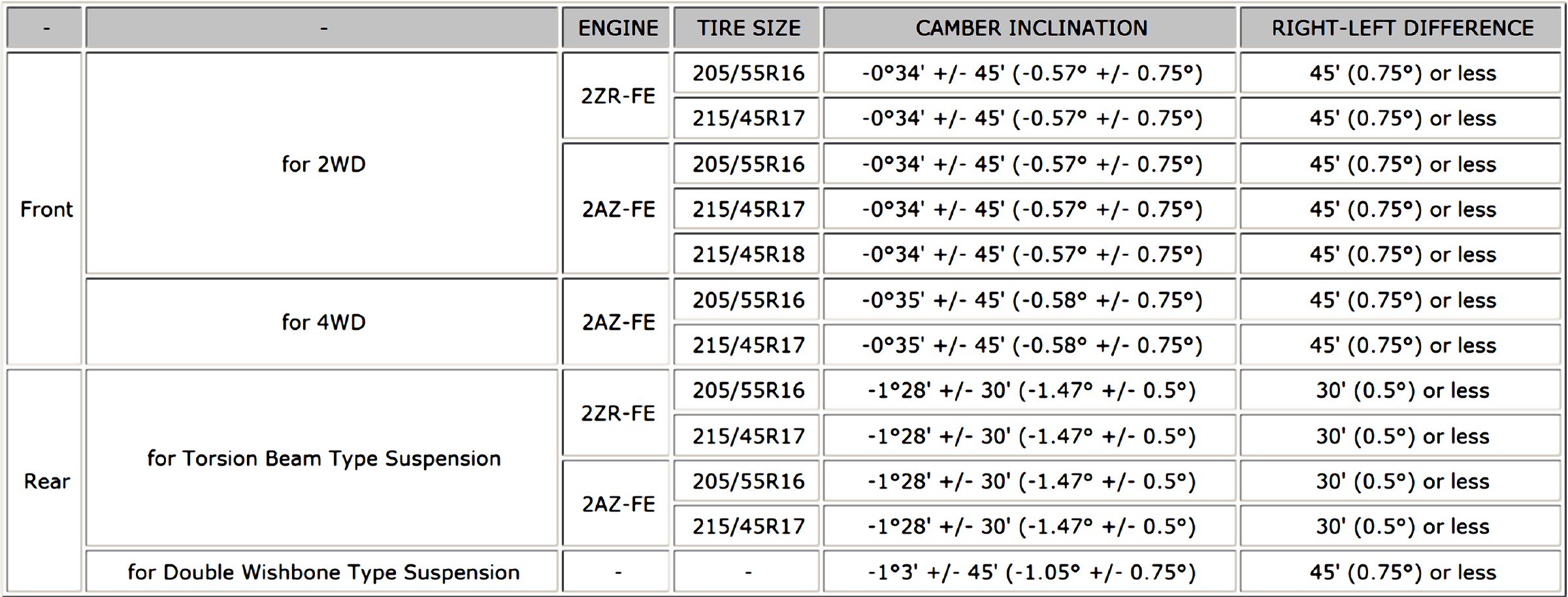Click the ENGINE column header
This screenshot has width=1568, height=597.
(617, 28)
